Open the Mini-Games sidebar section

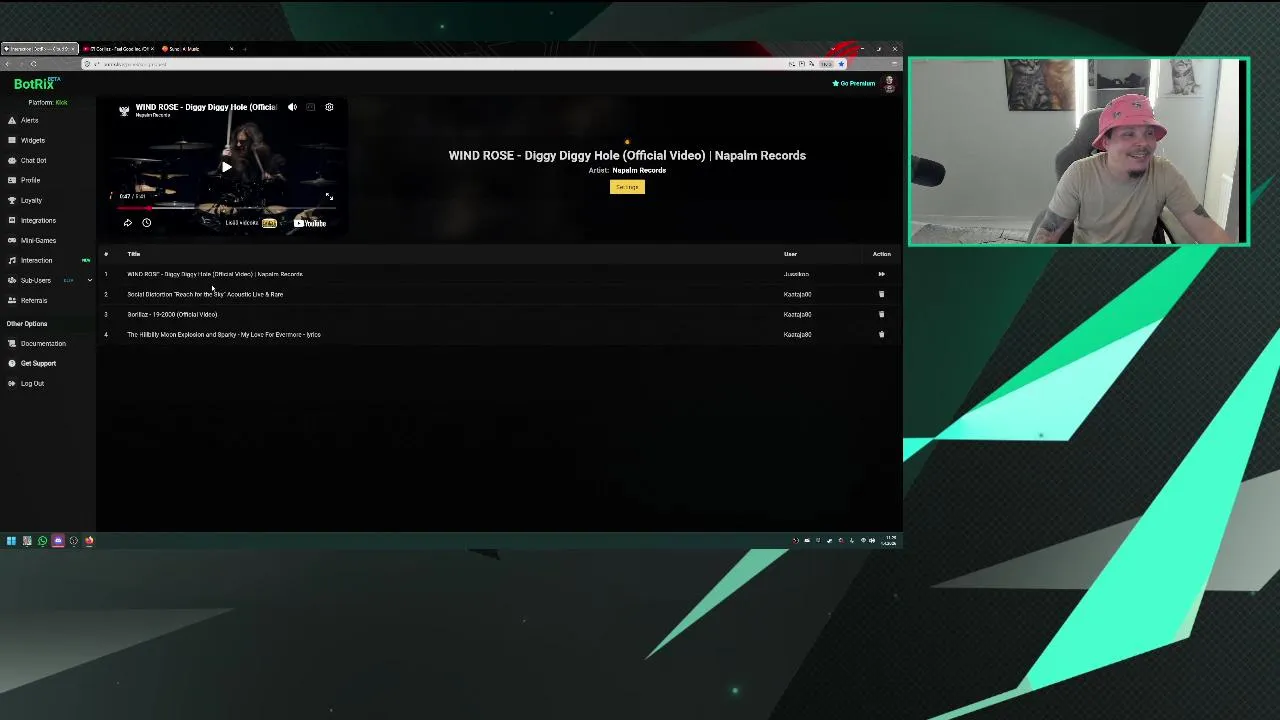pyautogui.click(x=38, y=240)
